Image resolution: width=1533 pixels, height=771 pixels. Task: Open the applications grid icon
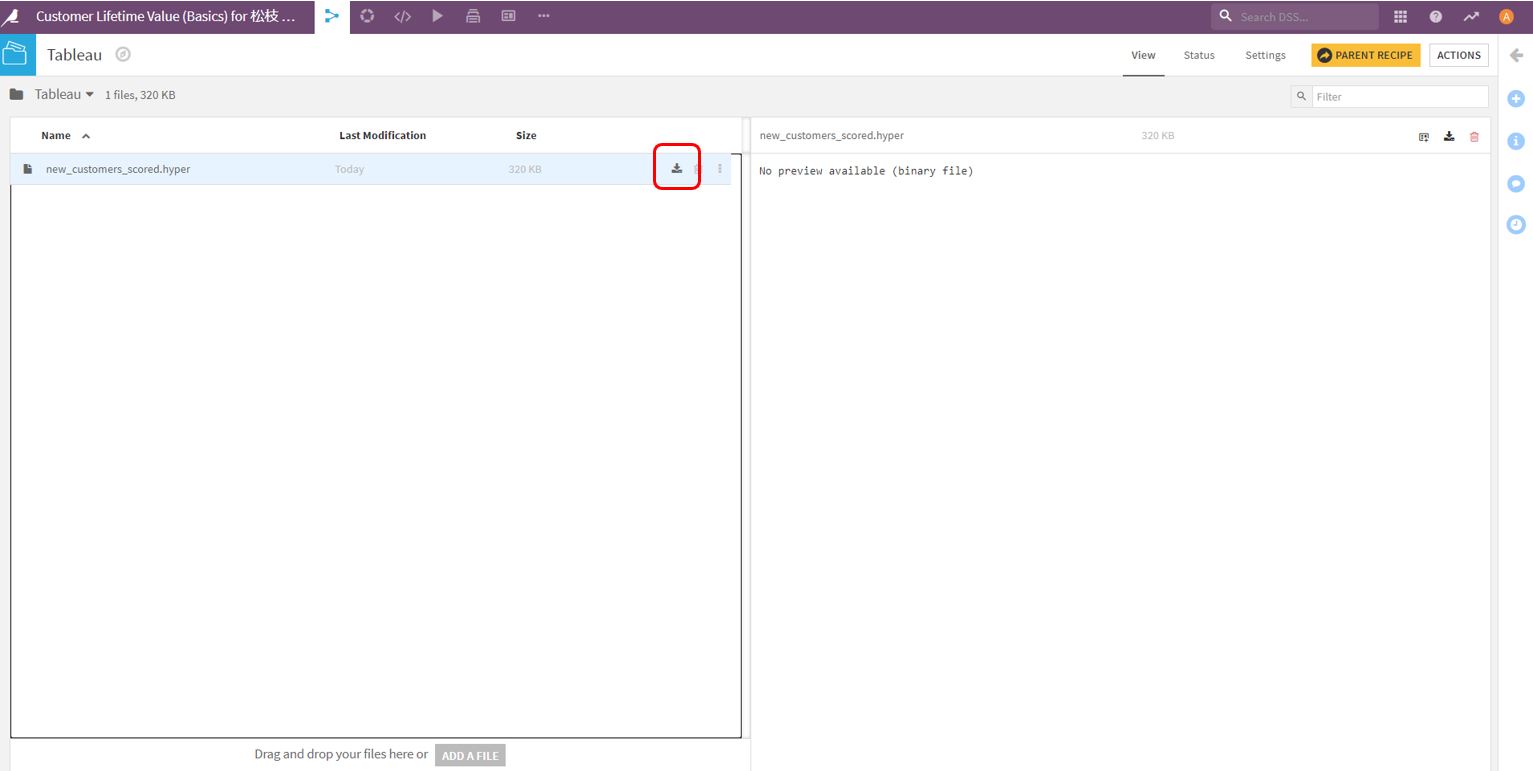click(1400, 17)
